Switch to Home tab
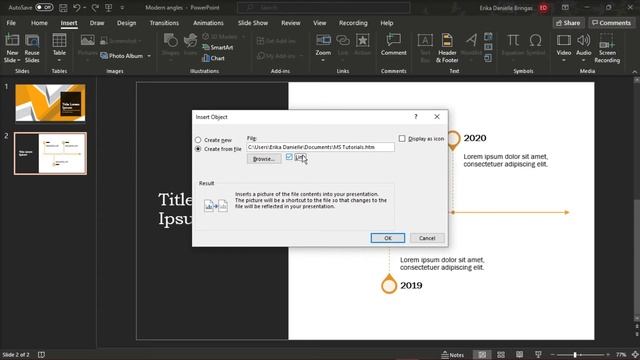The height and width of the screenshot is (360, 640). 39,23
